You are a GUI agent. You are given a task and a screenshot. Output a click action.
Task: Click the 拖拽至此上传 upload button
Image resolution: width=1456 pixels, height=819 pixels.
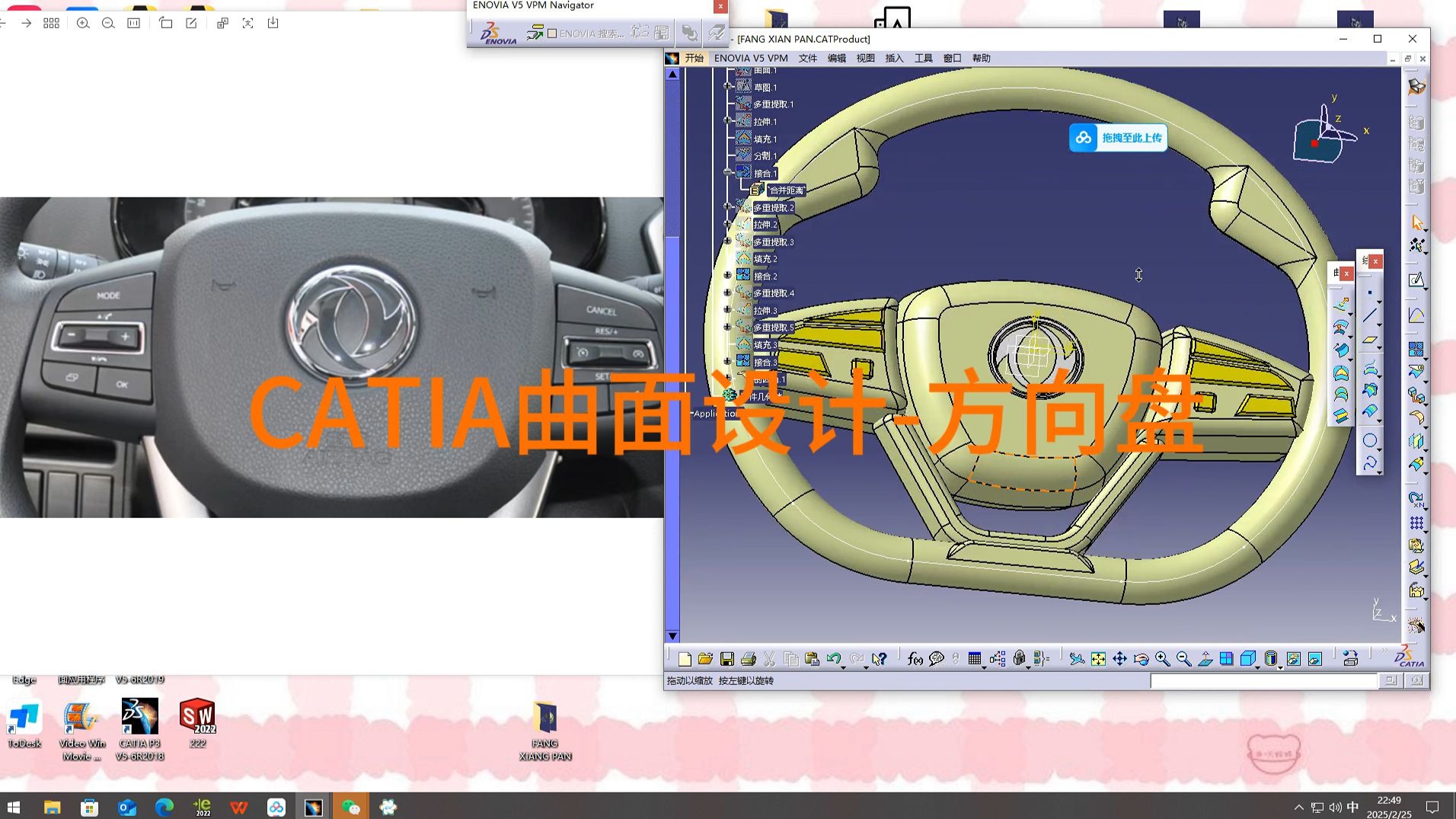click(x=1118, y=138)
